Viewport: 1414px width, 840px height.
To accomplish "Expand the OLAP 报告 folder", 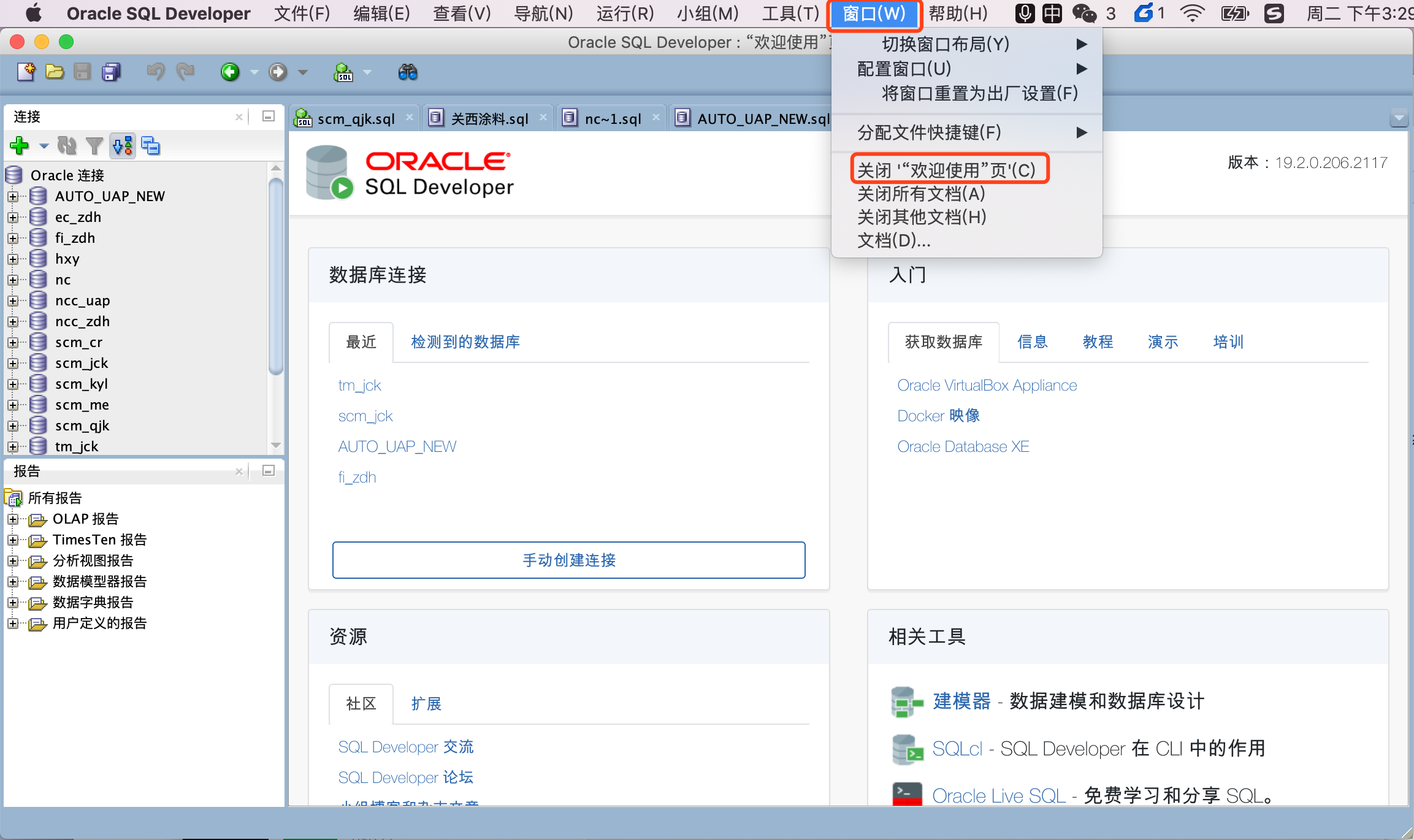I will coord(13,519).
